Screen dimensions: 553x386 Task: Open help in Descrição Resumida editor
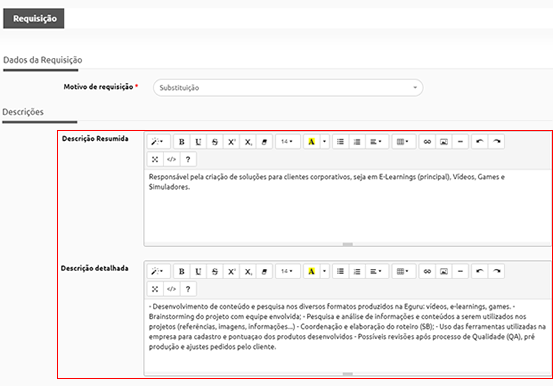tap(188, 159)
